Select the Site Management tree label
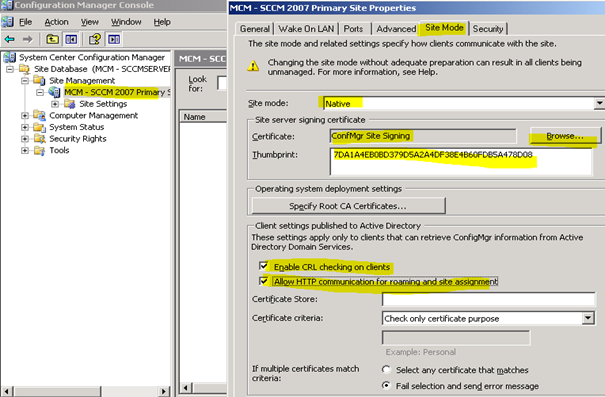605x397 pixels. 82,81
